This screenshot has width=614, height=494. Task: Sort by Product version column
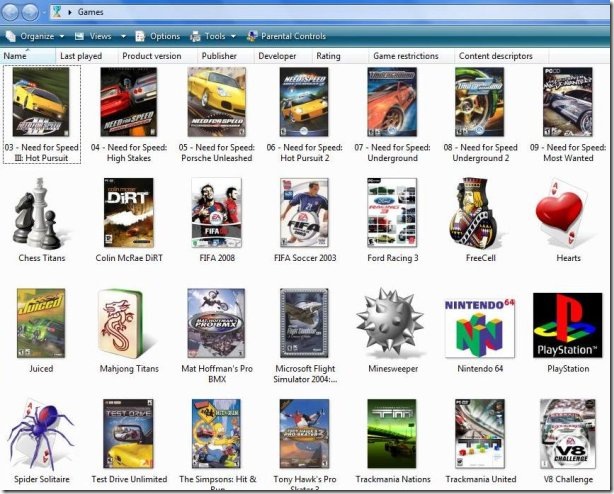point(157,56)
